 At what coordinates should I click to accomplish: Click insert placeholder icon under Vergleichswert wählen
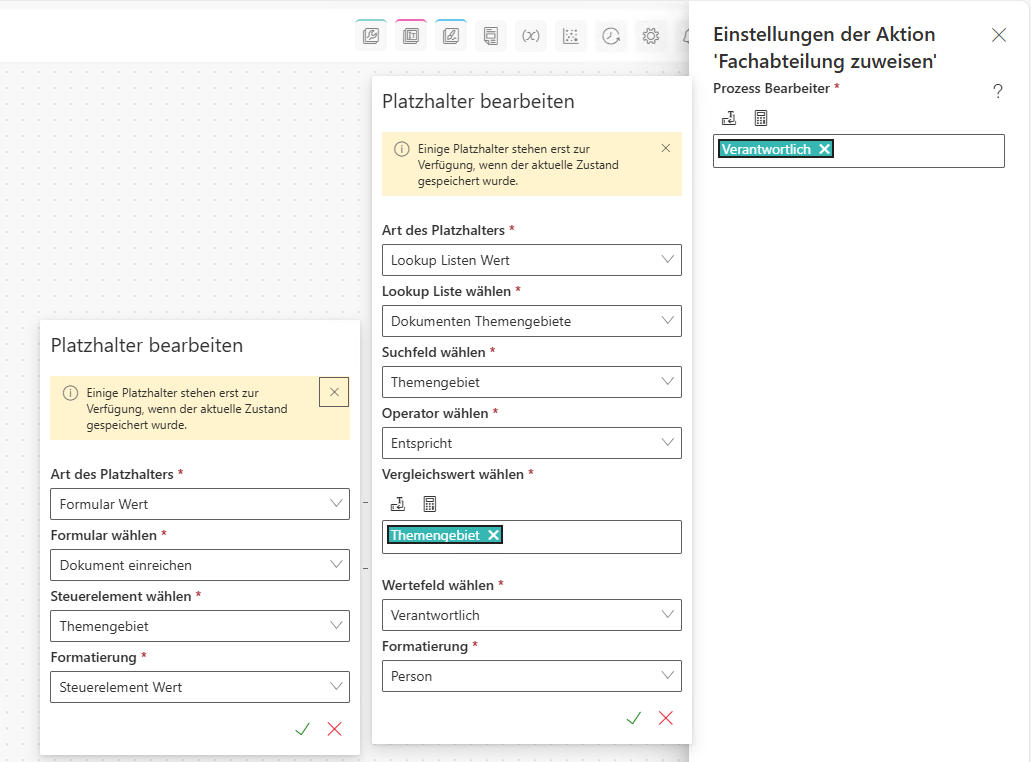pos(398,504)
